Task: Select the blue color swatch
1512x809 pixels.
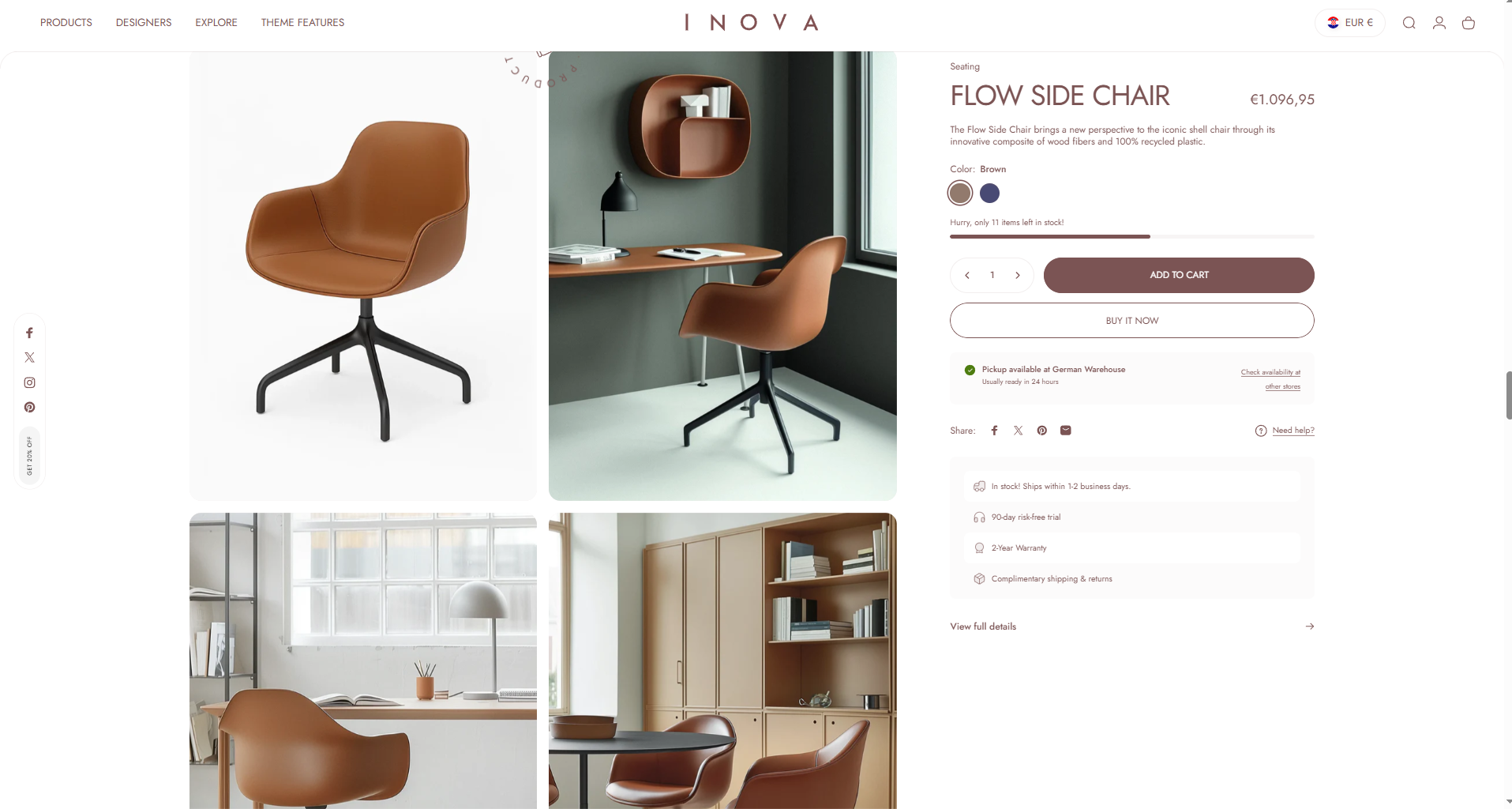Action: pos(989,193)
